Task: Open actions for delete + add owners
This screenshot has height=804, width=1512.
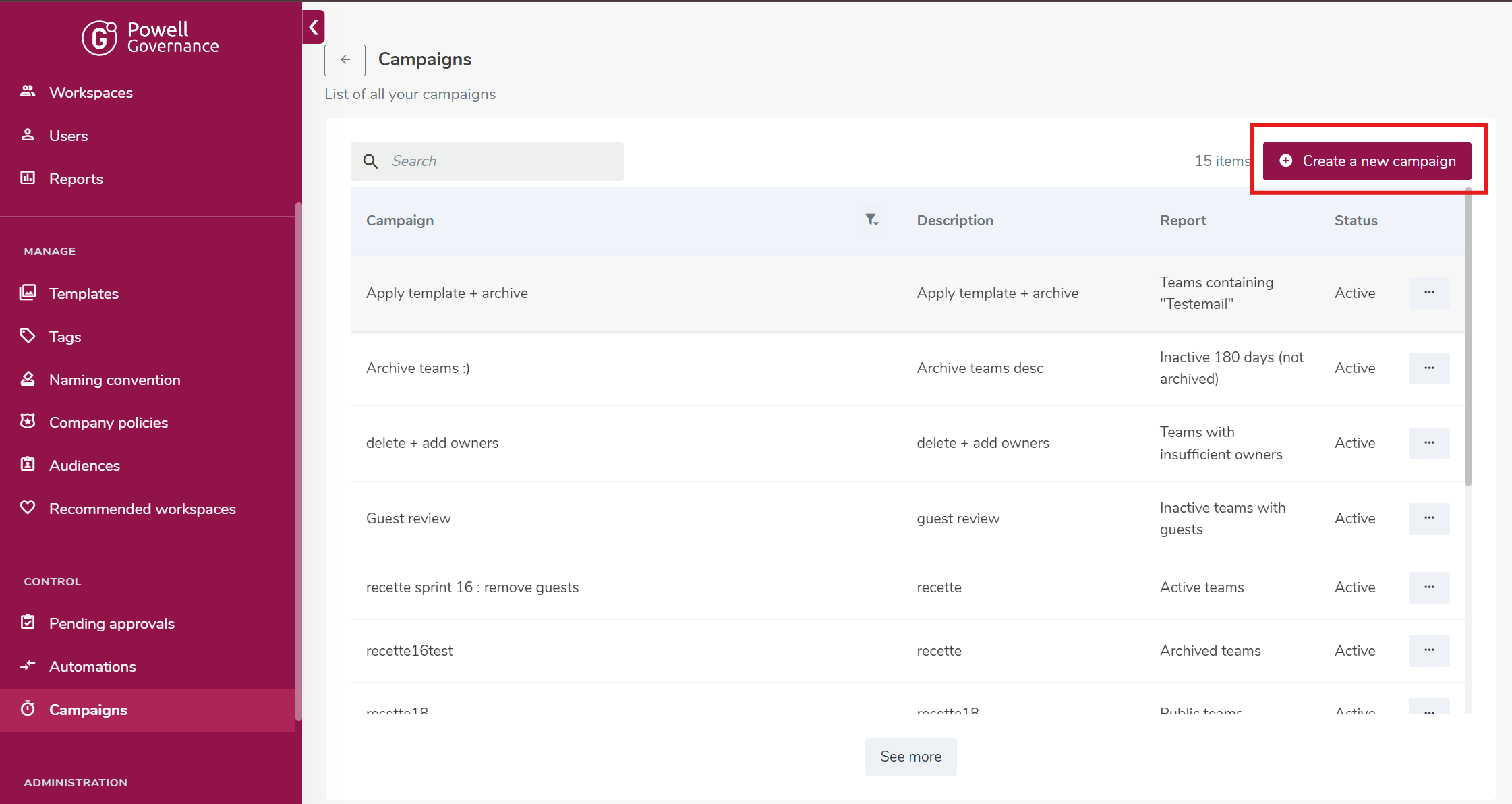Action: point(1429,443)
